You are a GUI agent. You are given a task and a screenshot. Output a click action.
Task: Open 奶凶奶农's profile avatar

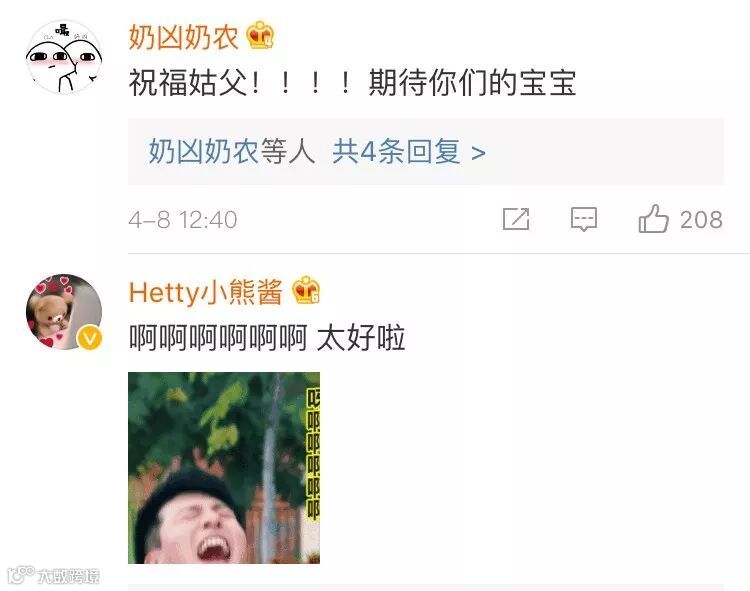pyautogui.click(x=64, y=57)
